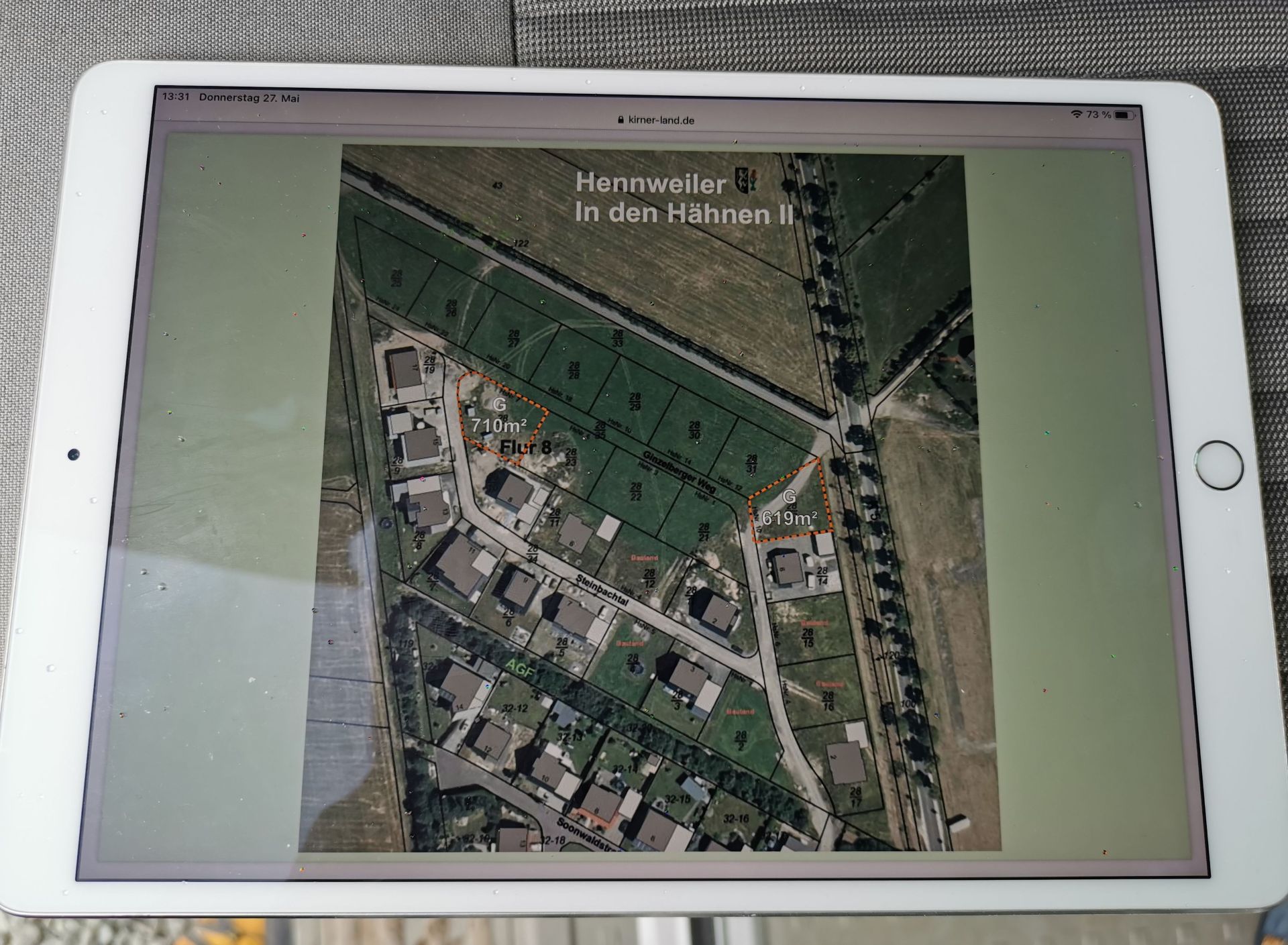This screenshot has height=945, width=1288.
Task: Select parcel number 28/22
Action: (x=636, y=492)
